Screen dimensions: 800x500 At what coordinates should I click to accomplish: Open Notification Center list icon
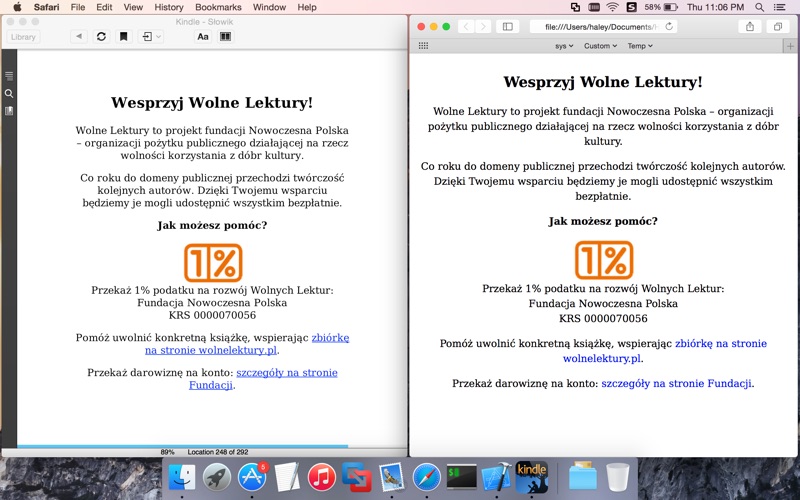coord(780,7)
